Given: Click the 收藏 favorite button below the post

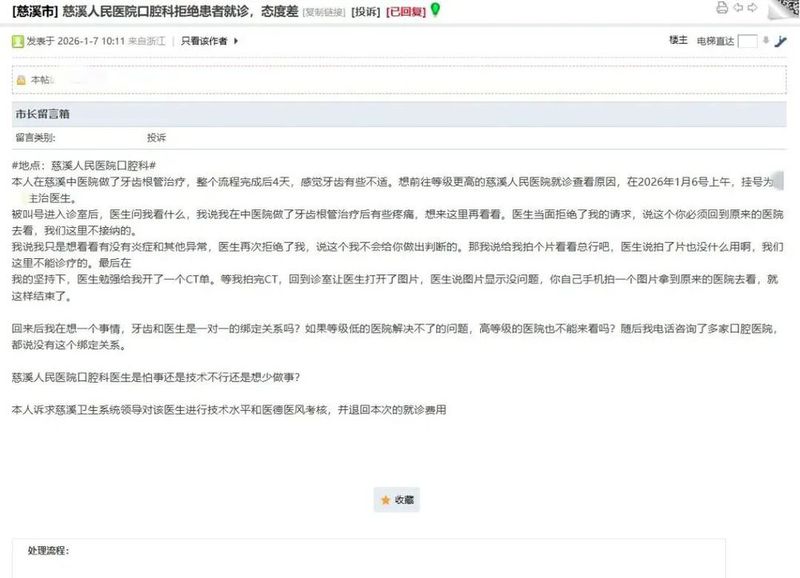Looking at the screenshot, I should pos(395,500).
